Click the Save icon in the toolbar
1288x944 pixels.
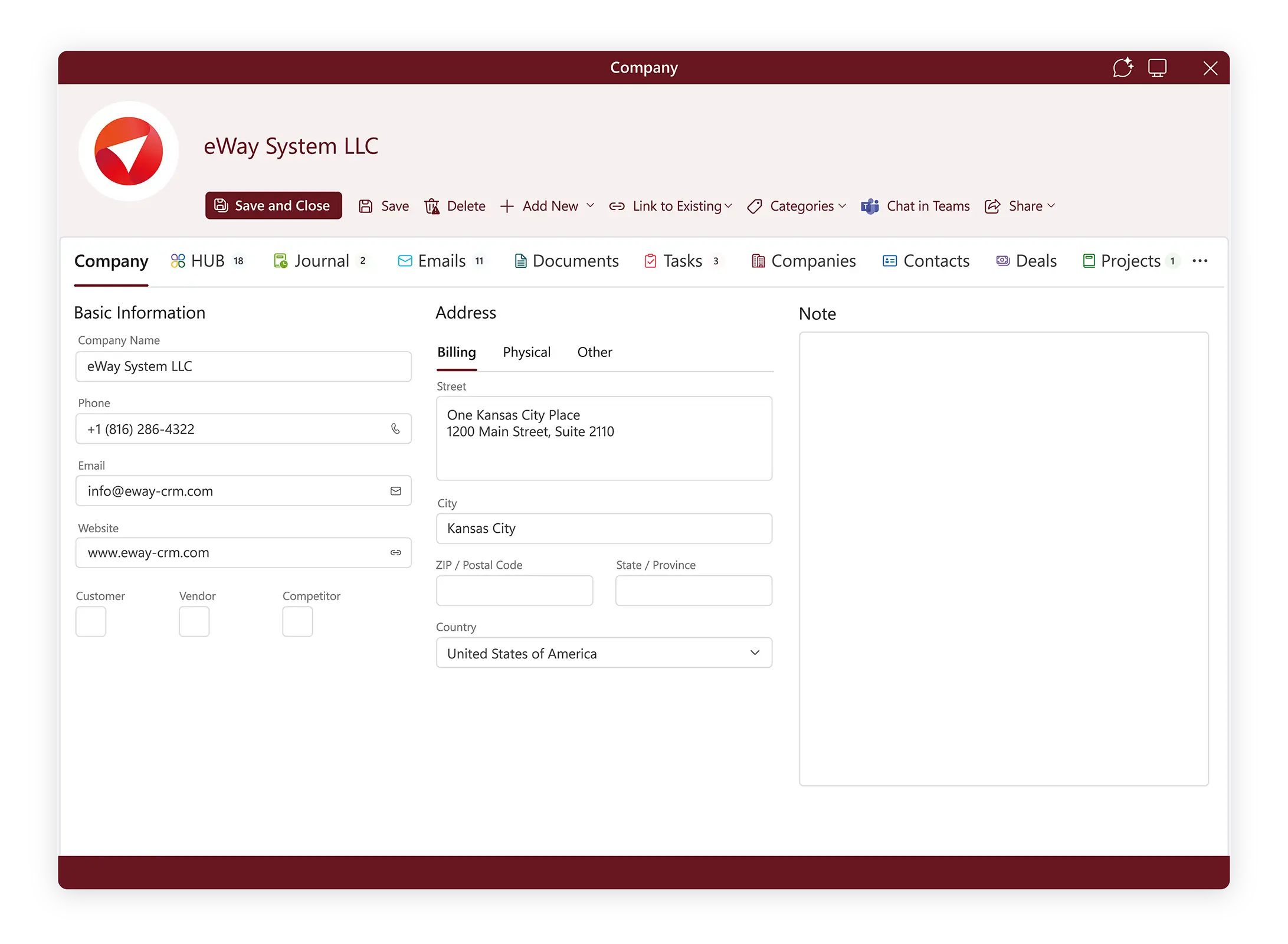click(367, 205)
